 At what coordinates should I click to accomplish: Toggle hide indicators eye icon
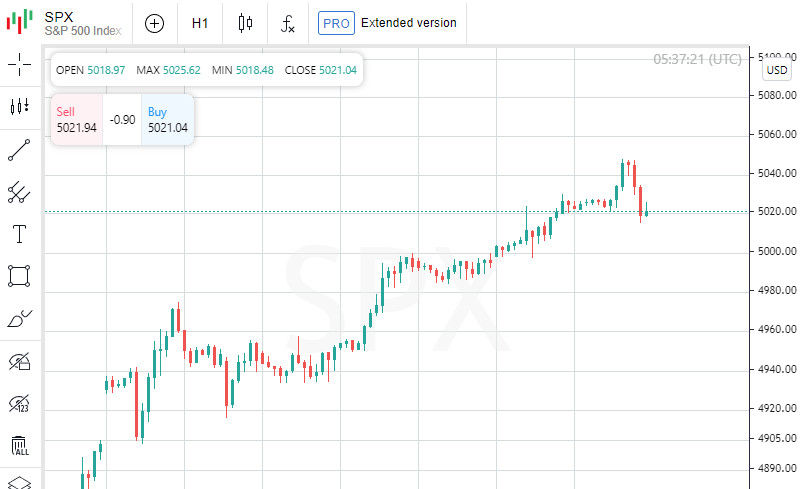click(x=19, y=403)
